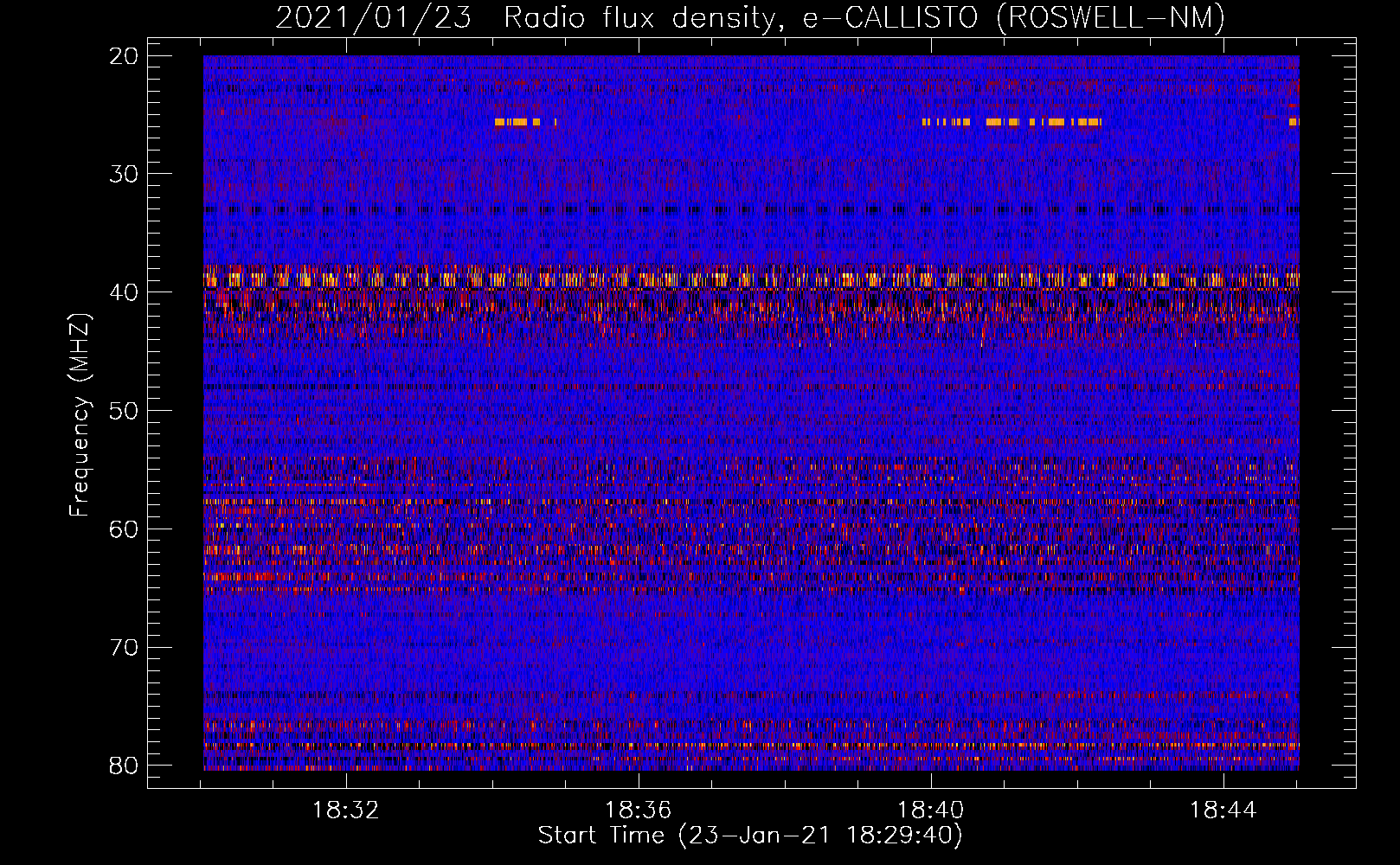This screenshot has width=1400, height=865.
Task: Click the '40' frequency tick label
Action: click(125, 292)
